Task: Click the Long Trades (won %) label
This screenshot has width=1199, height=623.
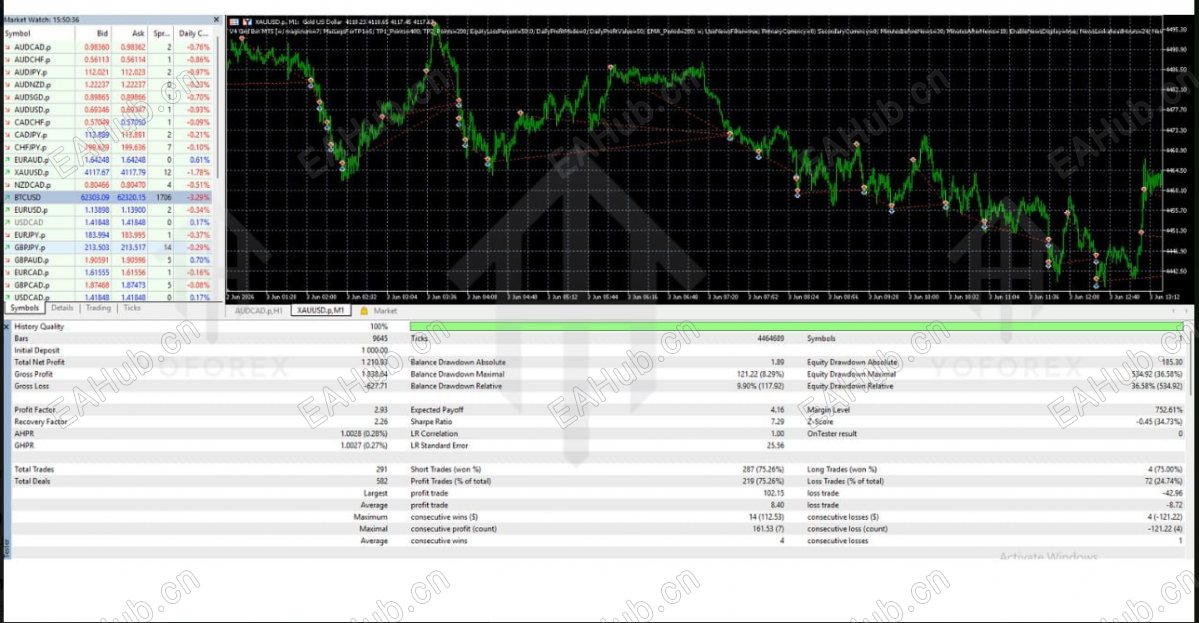Action: (x=842, y=469)
